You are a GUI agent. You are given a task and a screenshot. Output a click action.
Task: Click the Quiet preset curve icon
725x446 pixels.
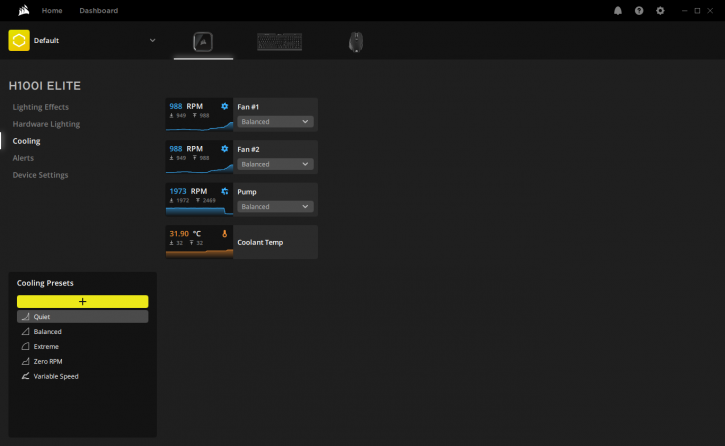point(25,317)
